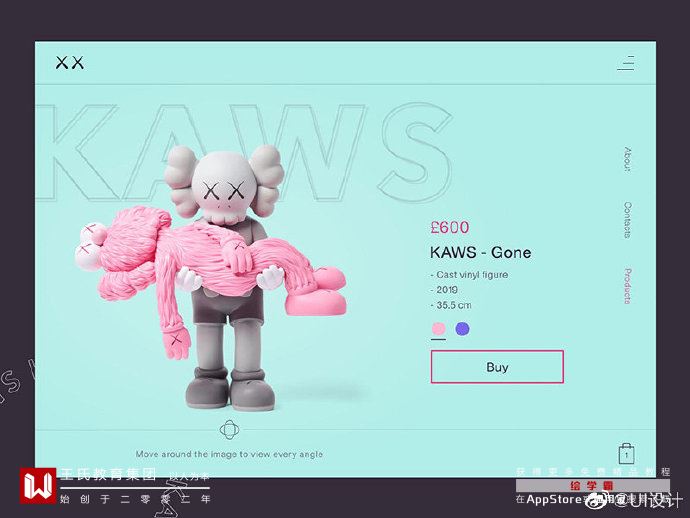Click the 2019 year detail
The image size is (690, 518).
(x=444, y=290)
